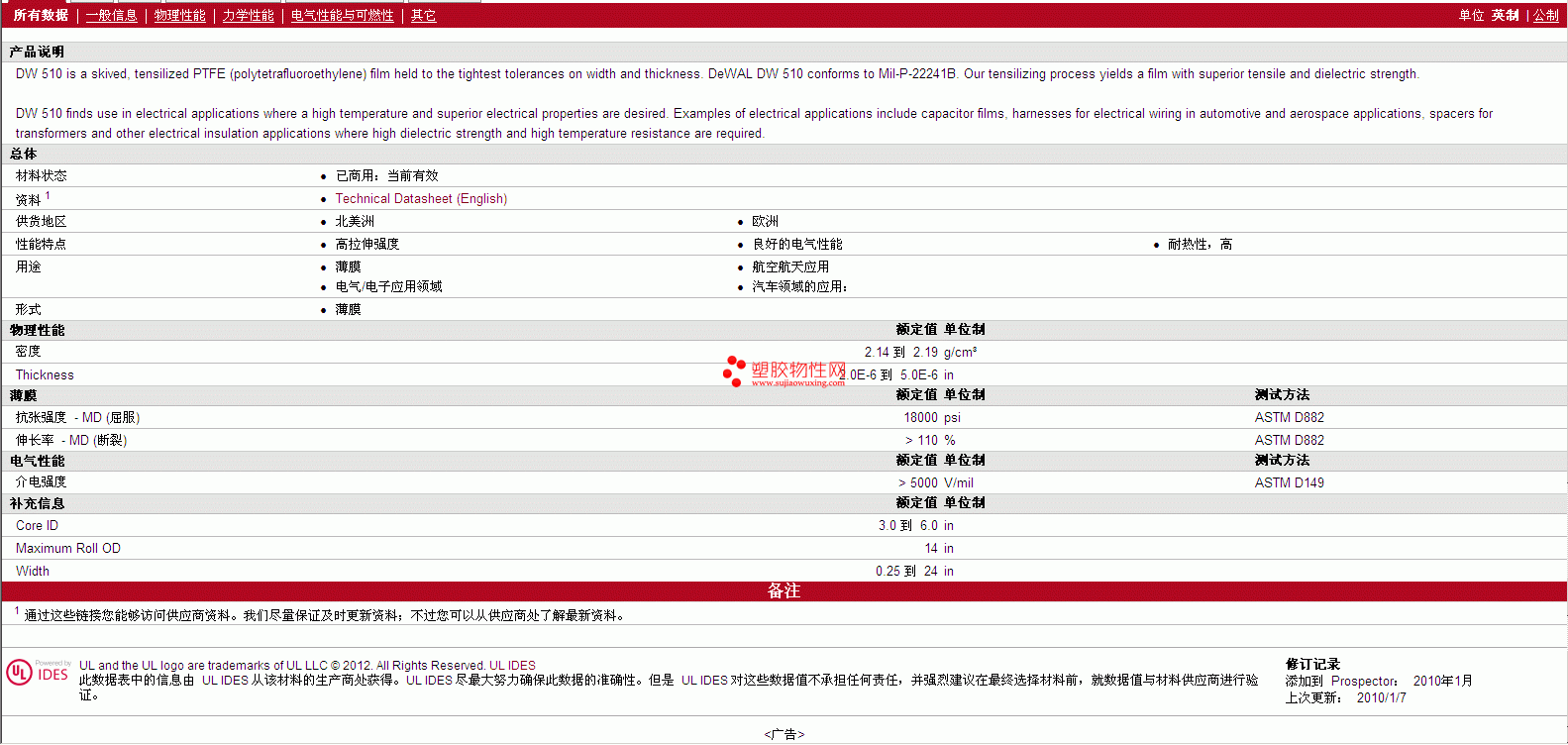This screenshot has width=1568, height=745.
Task: Switch to the 一般信息 tab
Action: (111, 15)
